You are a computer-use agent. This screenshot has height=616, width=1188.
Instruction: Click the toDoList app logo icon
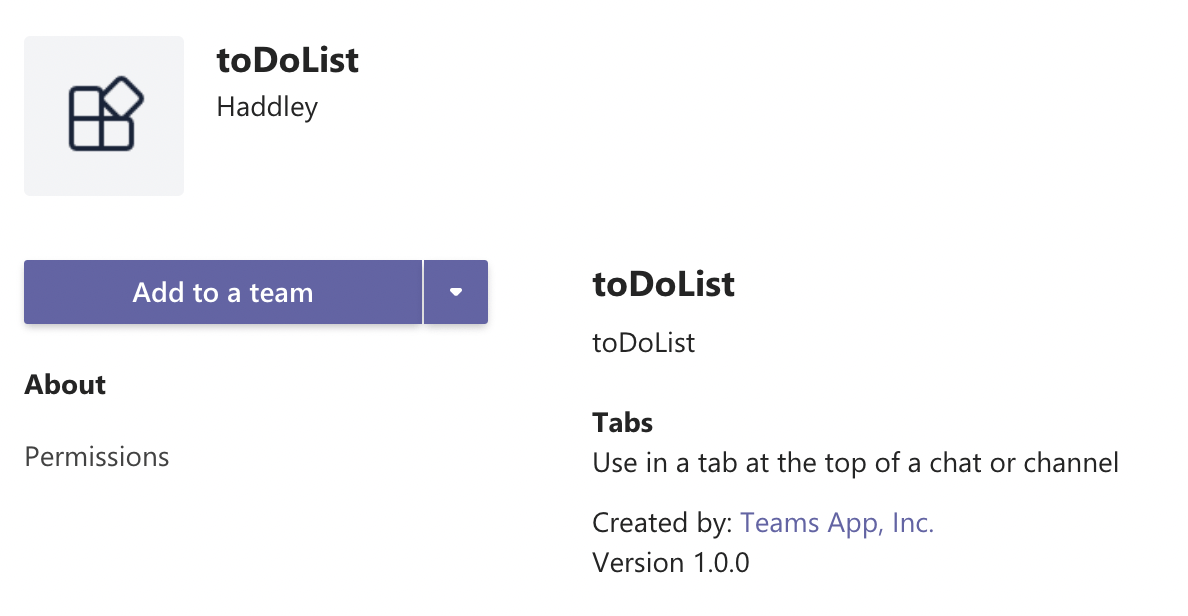coord(104,116)
